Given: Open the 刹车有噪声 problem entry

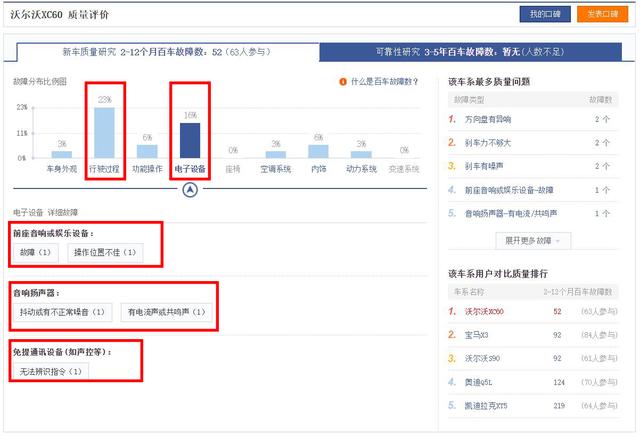Looking at the screenshot, I should tap(484, 166).
